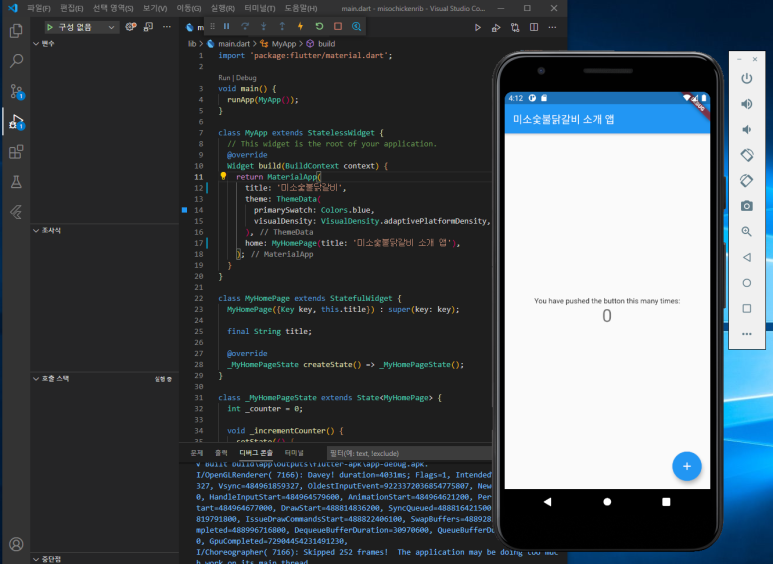The image size is (773, 564).
Task: Click the lightbulb code action on line 11
Action: point(223,176)
